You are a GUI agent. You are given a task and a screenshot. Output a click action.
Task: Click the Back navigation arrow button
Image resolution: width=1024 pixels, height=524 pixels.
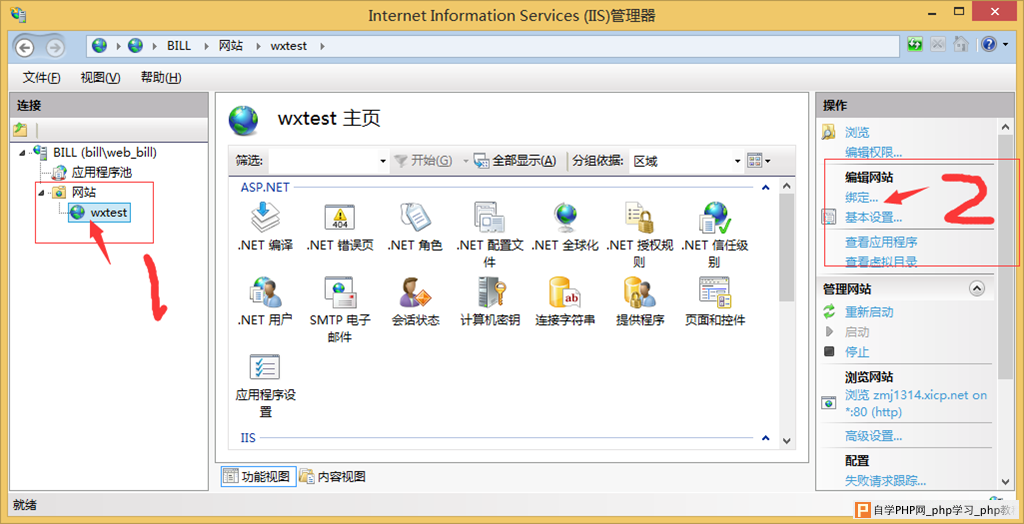[x=25, y=47]
